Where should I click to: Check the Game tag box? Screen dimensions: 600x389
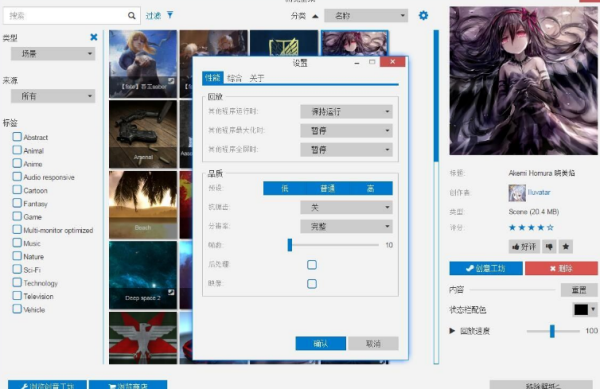(x=17, y=216)
